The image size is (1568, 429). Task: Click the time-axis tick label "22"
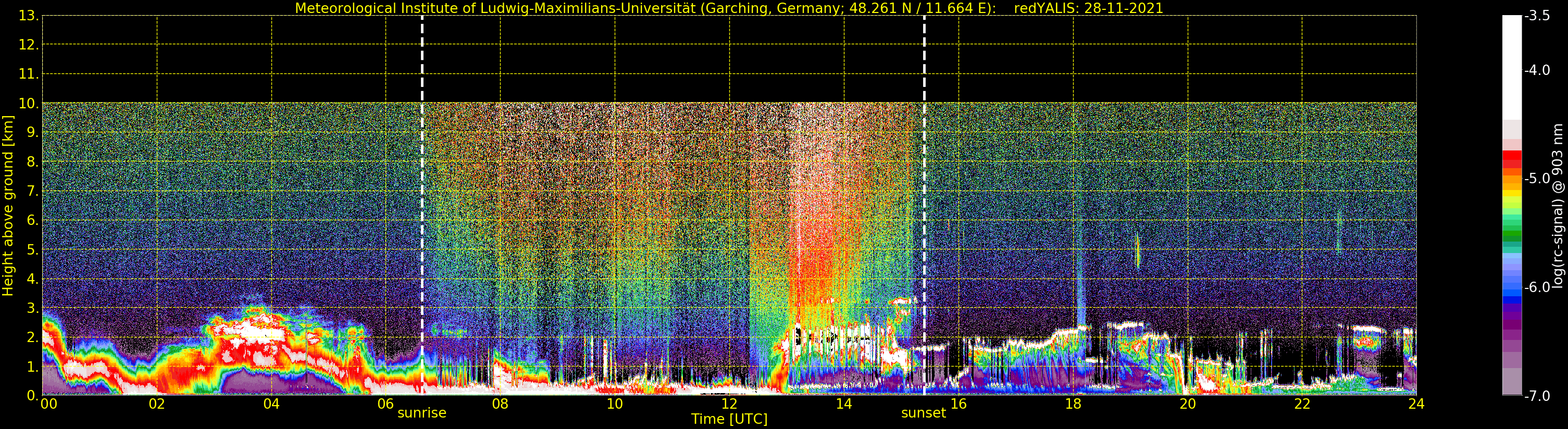click(1302, 404)
